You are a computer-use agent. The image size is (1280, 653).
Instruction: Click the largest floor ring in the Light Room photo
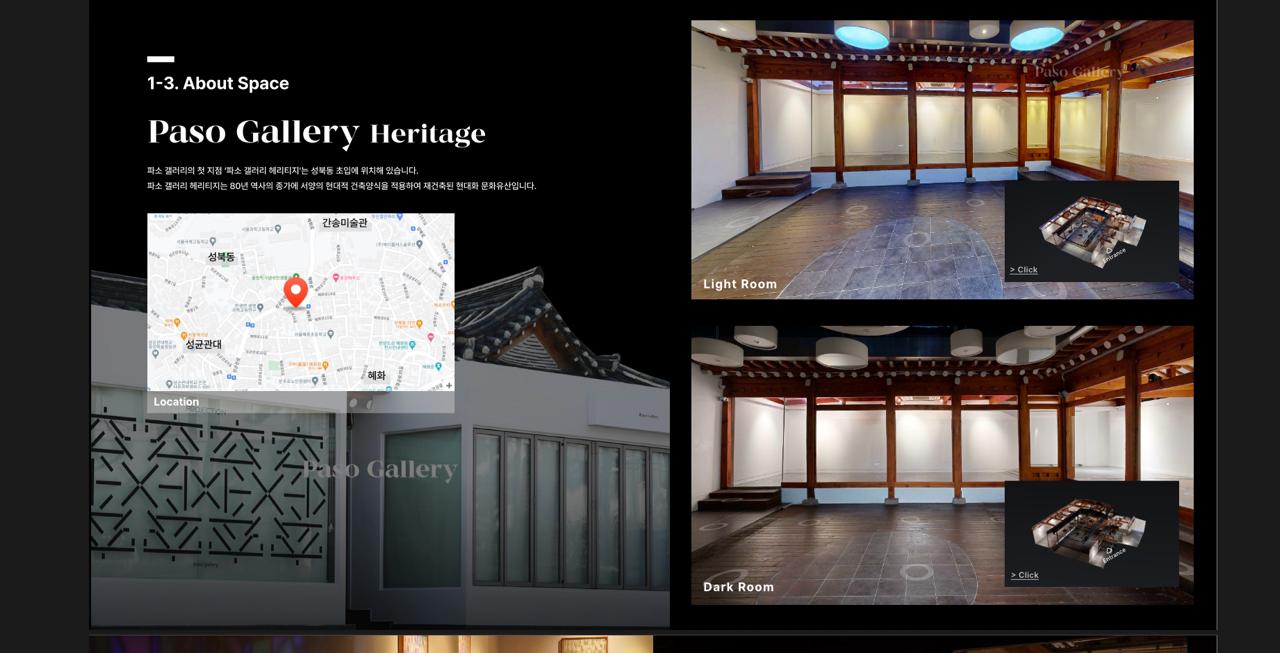click(917, 240)
